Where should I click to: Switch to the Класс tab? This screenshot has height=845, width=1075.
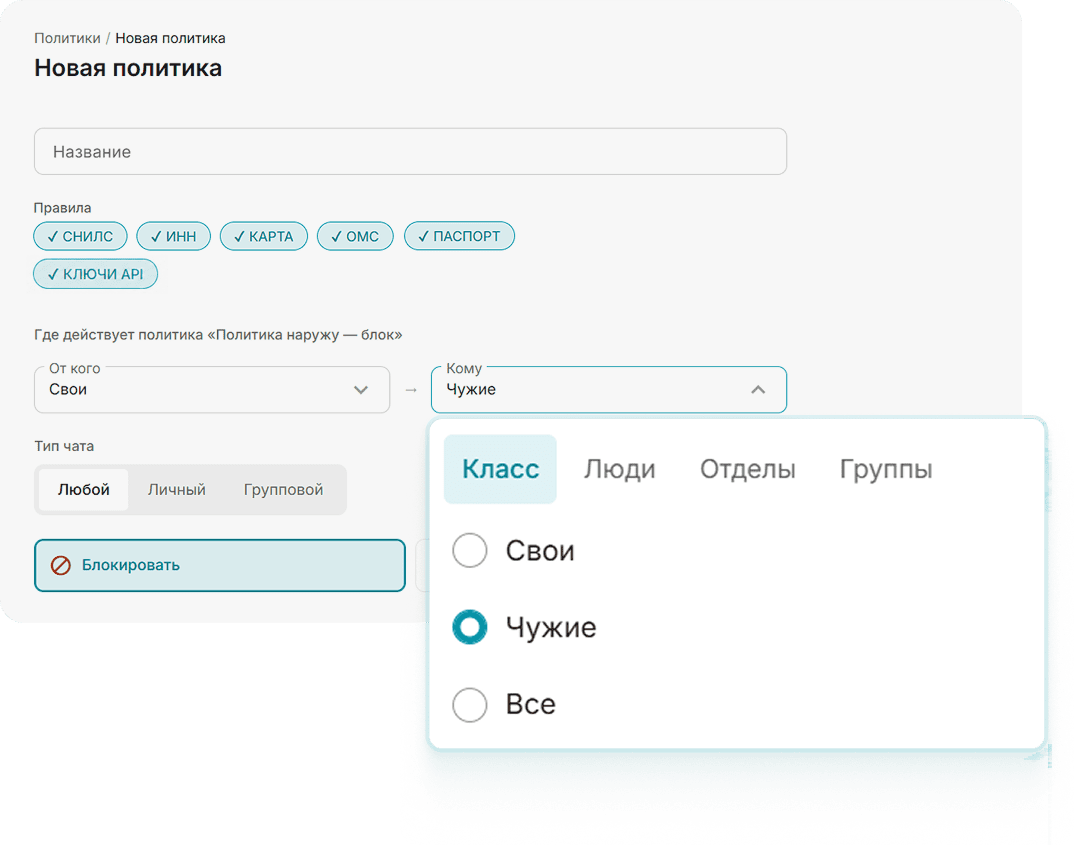tap(500, 469)
